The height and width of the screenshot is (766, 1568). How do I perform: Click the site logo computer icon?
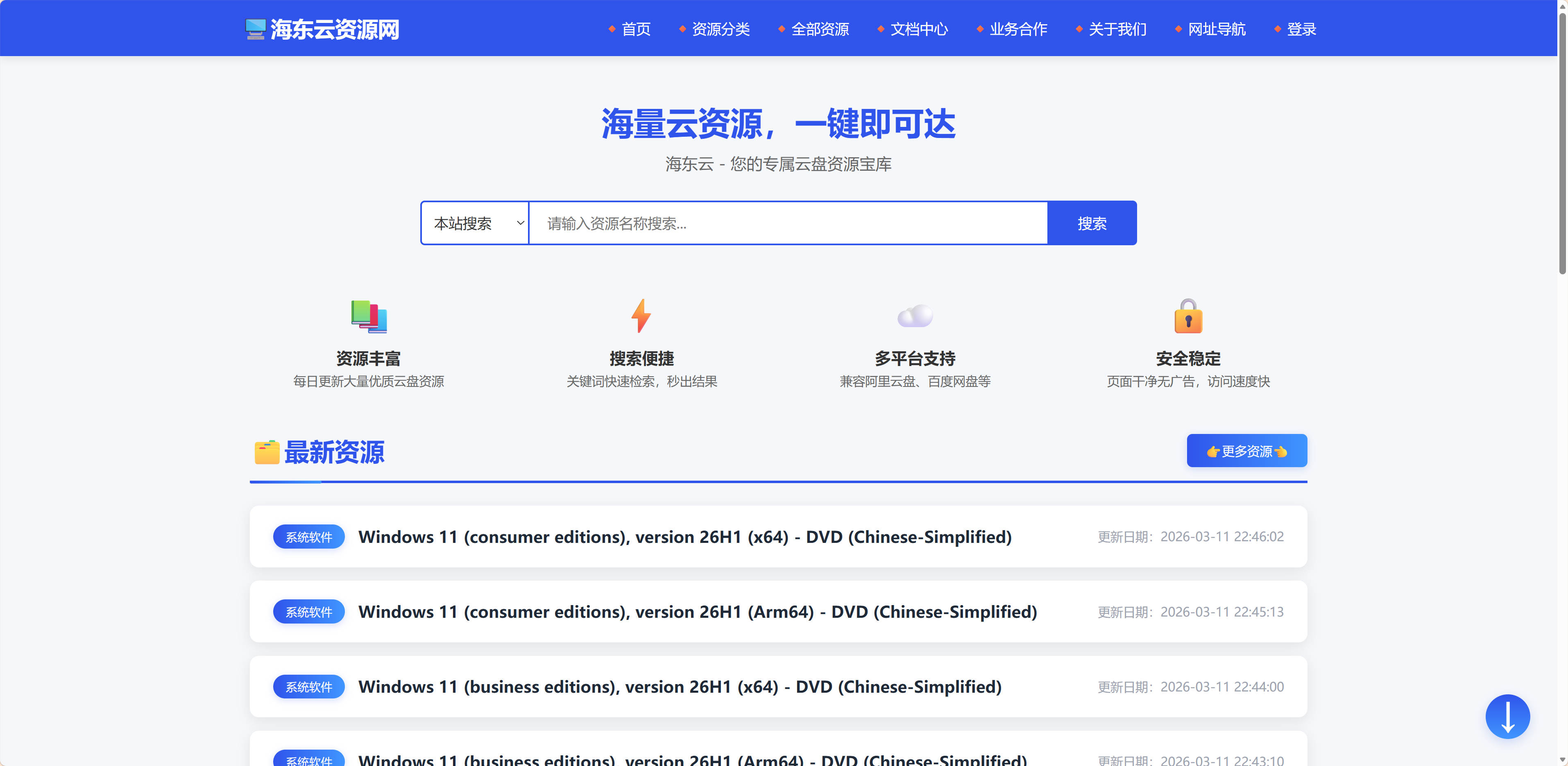coord(256,29)
